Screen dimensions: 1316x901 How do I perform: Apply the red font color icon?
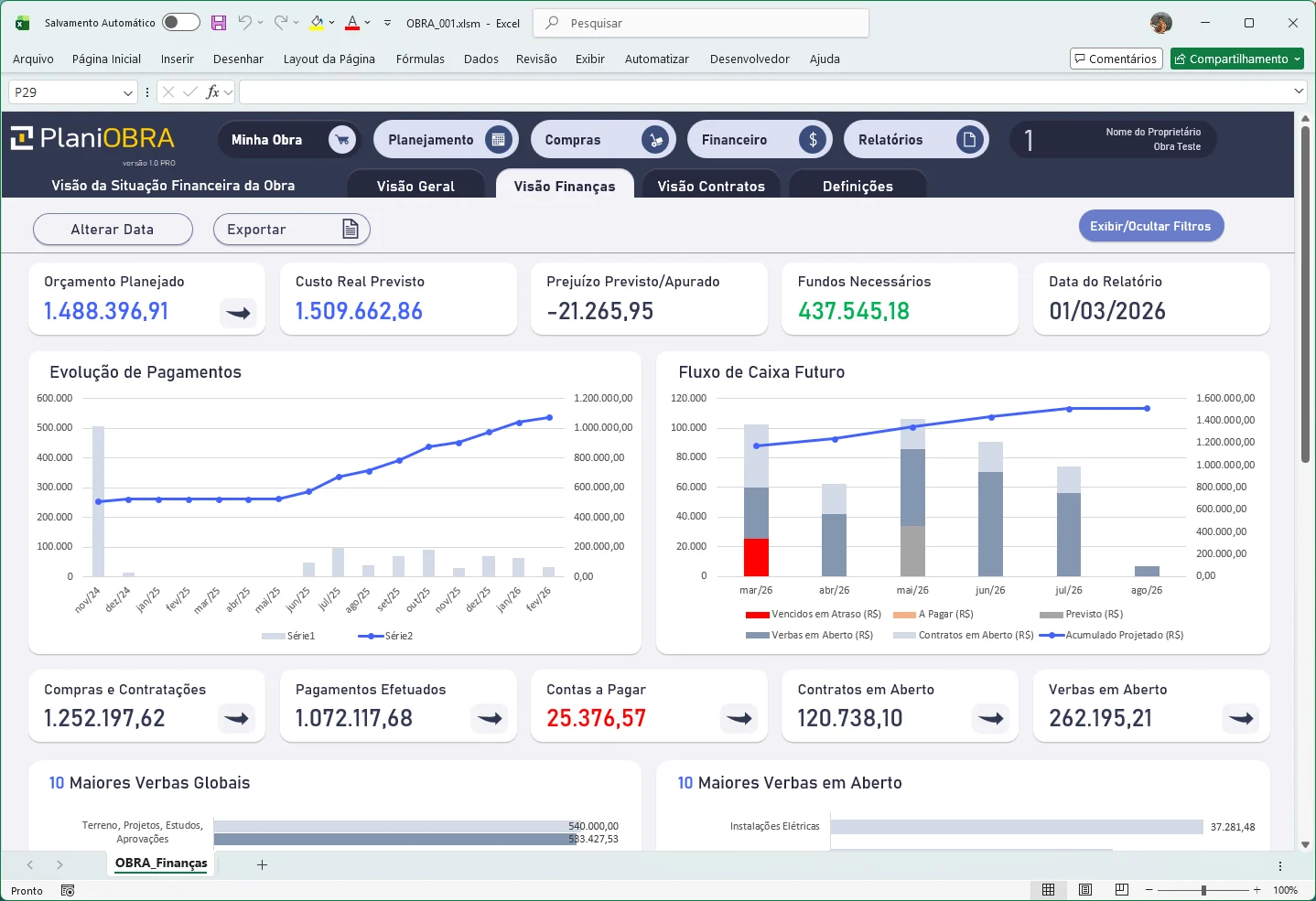[x=352, y=22]
